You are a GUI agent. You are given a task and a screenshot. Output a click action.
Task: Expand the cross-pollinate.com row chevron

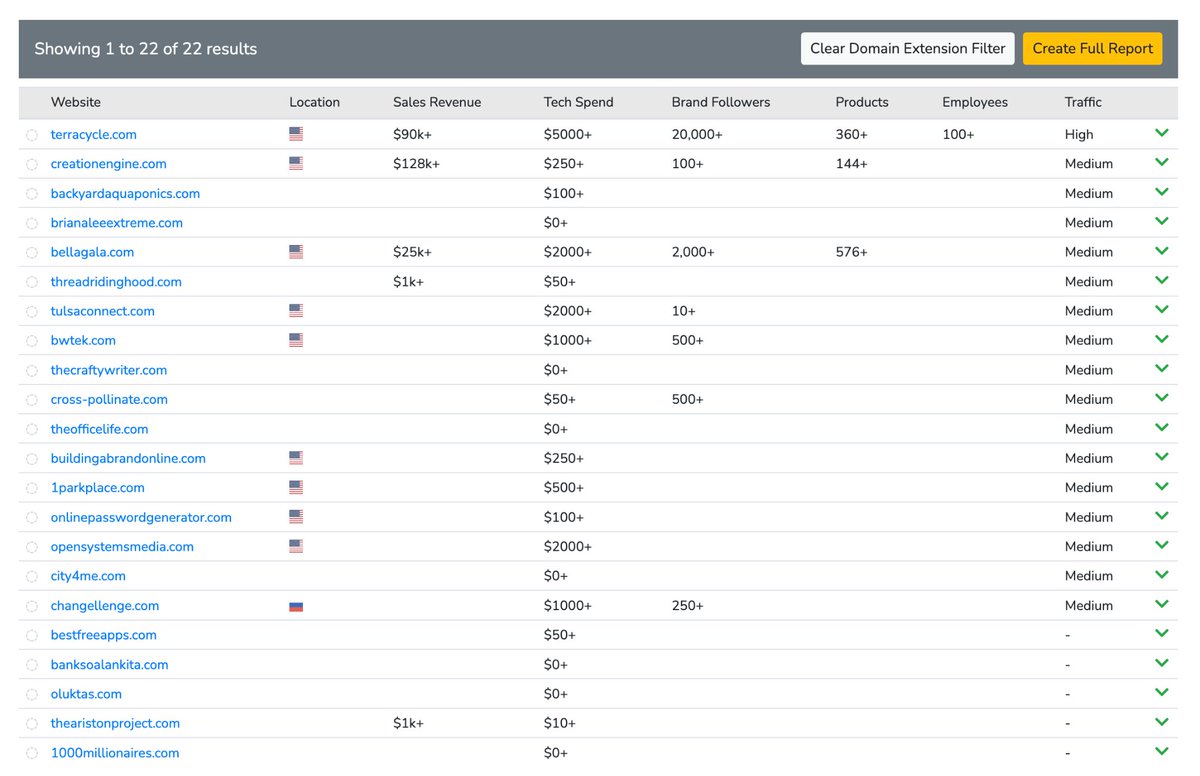[1161, 398]
